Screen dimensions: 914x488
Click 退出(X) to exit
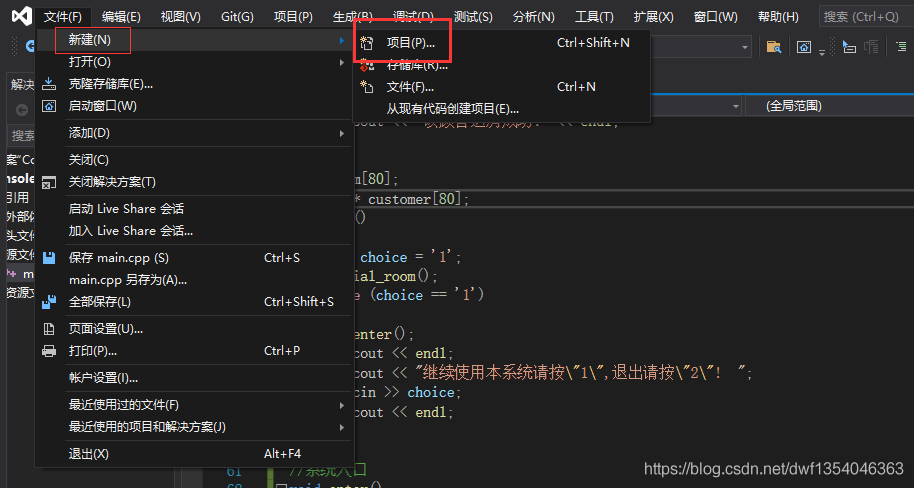point(88,454)
